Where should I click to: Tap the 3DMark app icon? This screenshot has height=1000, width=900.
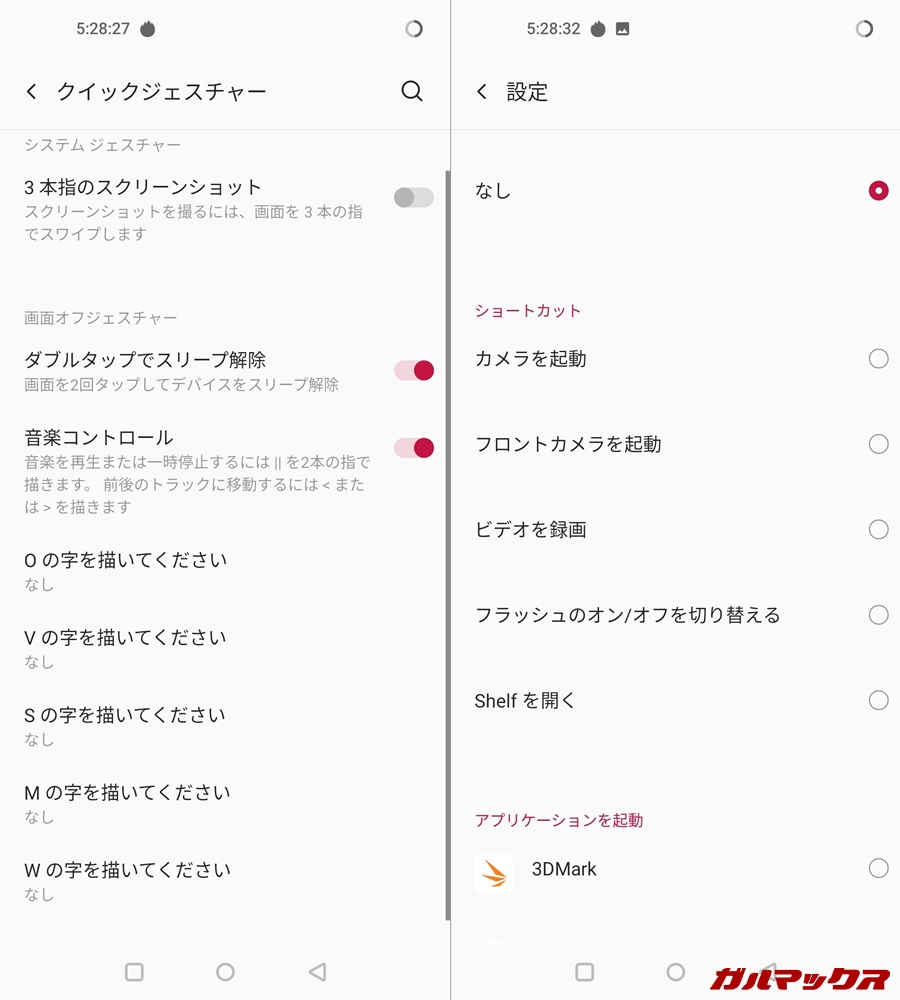click(x=493, y=872)
